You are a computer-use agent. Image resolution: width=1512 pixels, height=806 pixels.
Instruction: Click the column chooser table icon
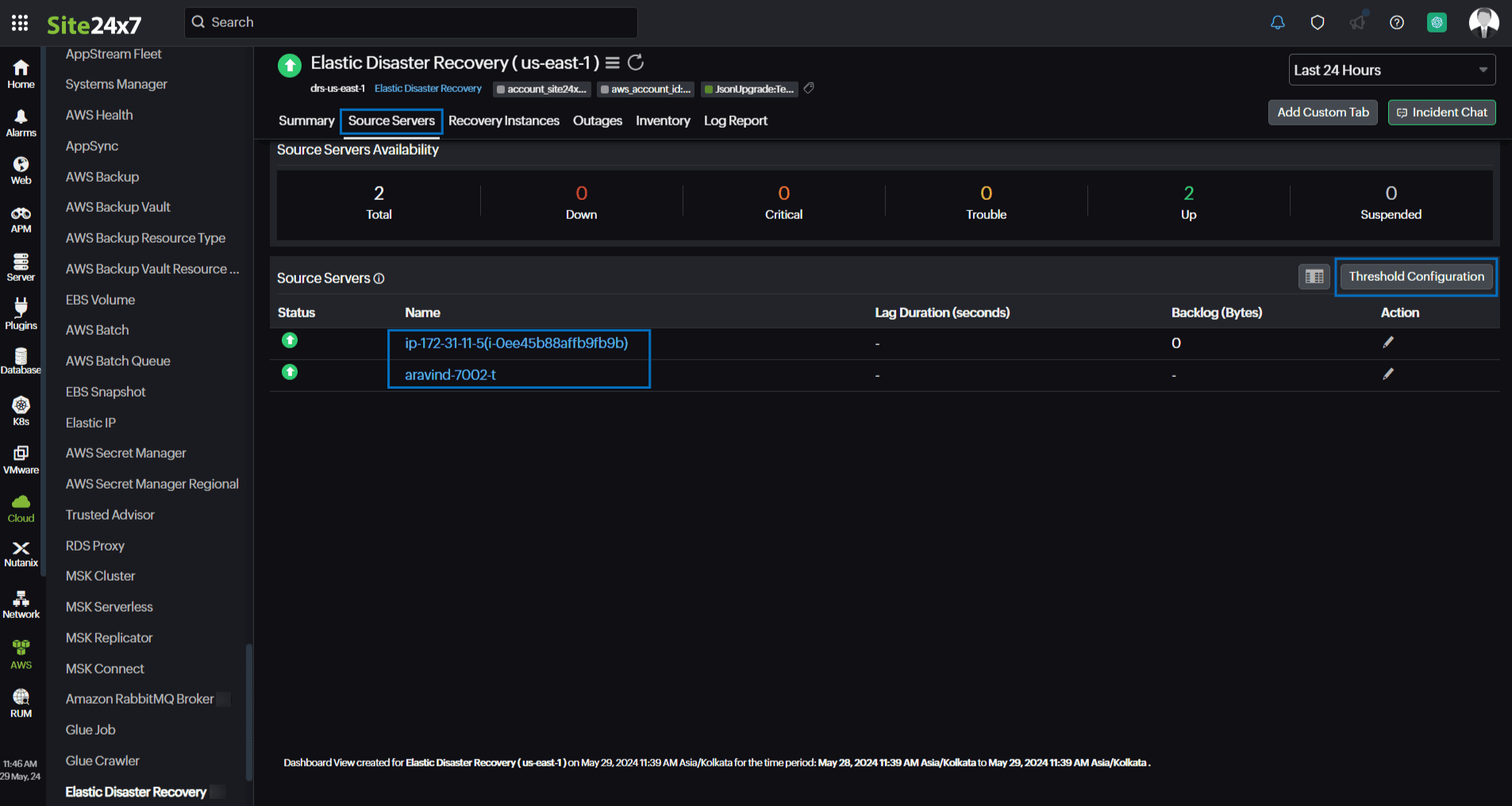[1314, 277]
